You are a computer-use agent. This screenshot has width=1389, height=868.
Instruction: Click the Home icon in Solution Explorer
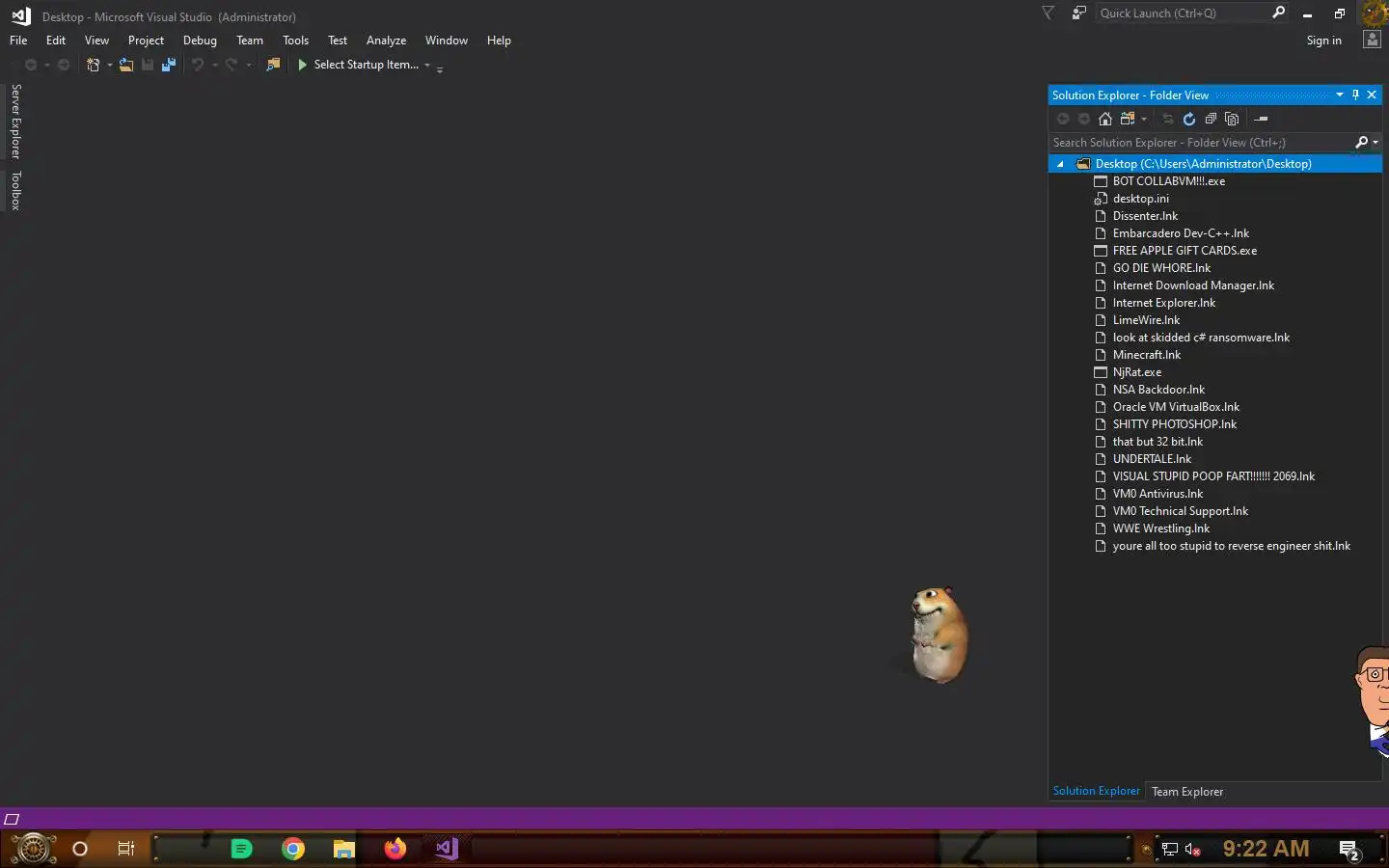click(1105, 119)
